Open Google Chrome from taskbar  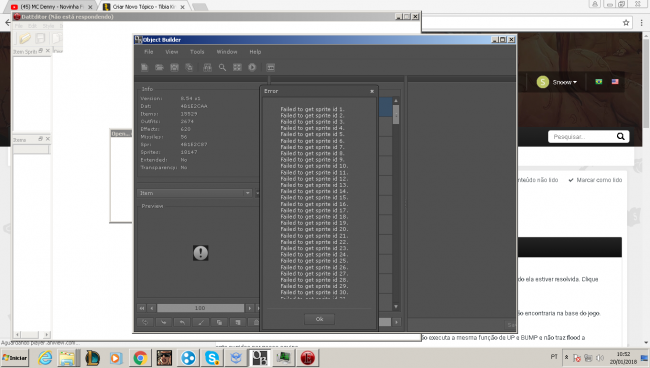(140, 358)
